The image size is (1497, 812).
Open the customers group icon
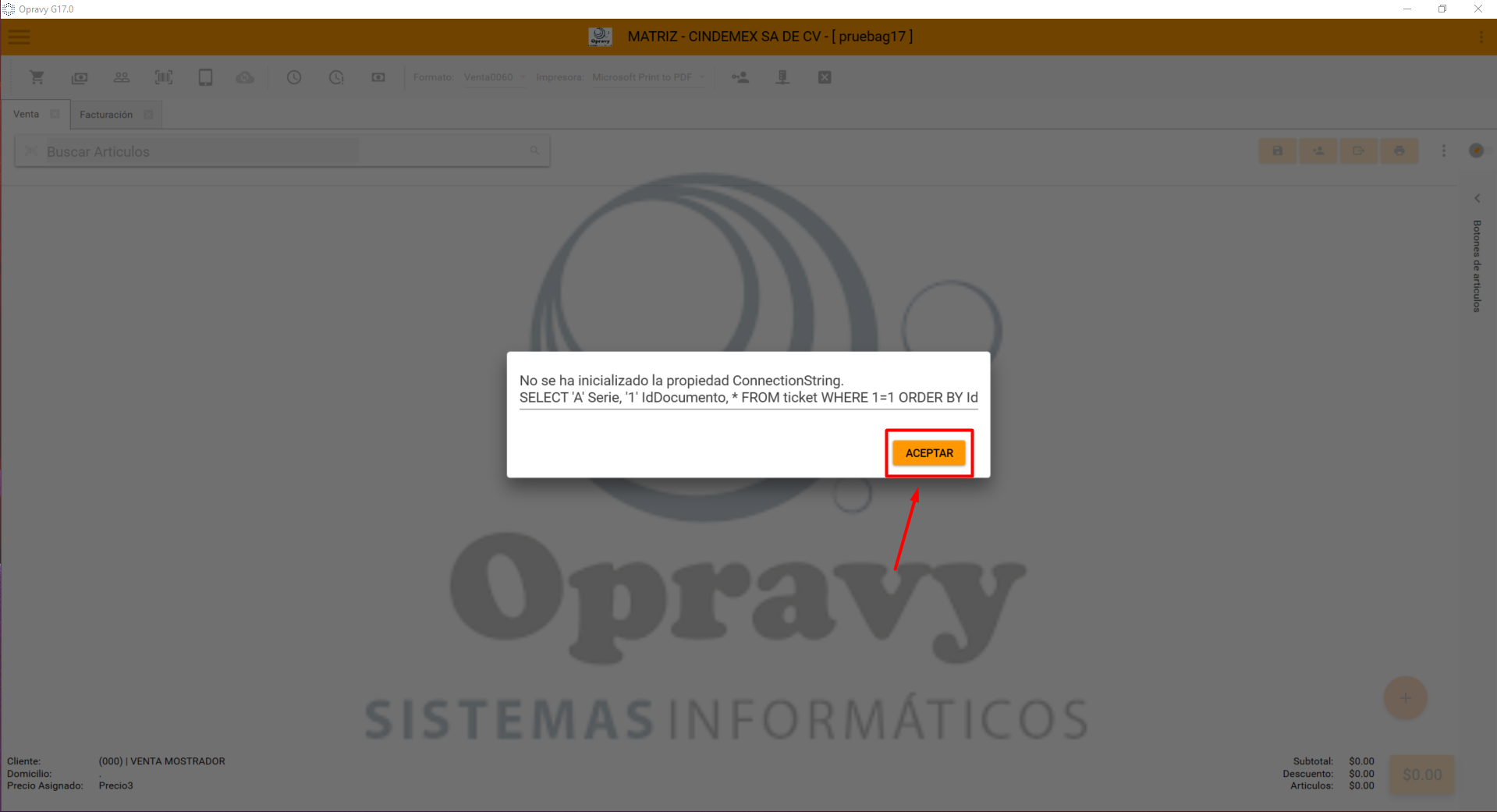122,77
